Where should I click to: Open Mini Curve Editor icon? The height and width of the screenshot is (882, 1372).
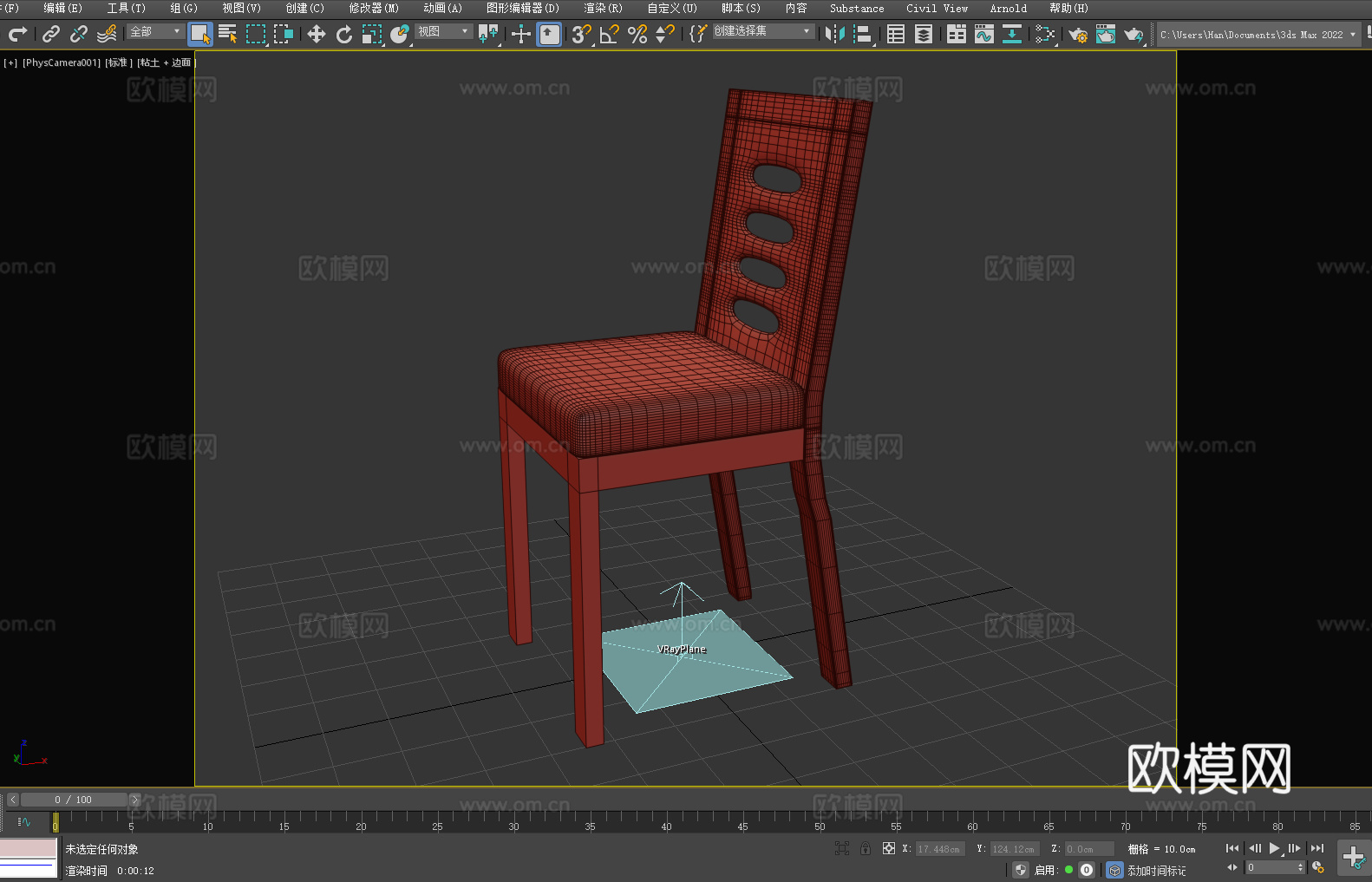(x=24, y=821)
